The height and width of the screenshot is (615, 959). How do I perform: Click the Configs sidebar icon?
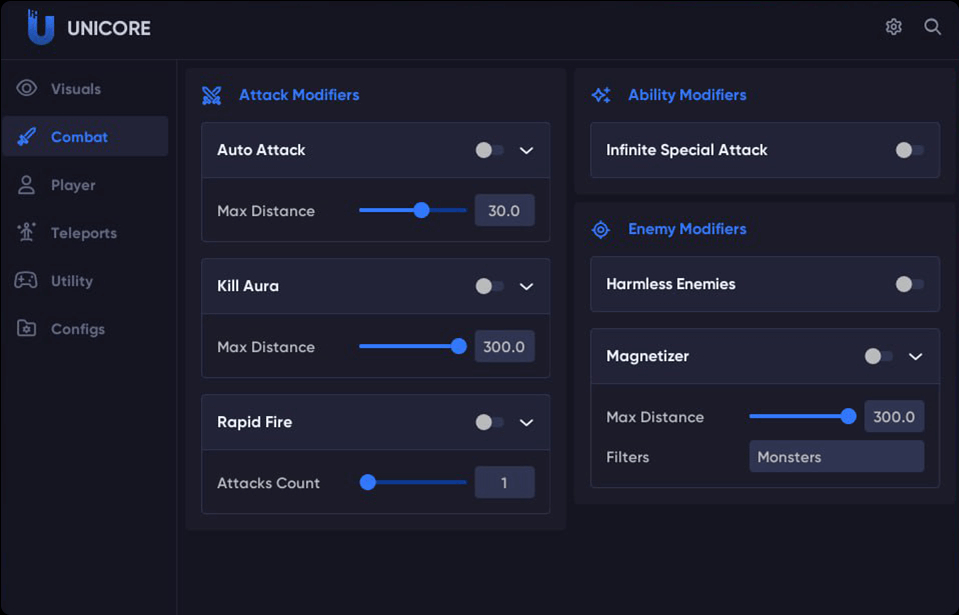tap(24, 328)
